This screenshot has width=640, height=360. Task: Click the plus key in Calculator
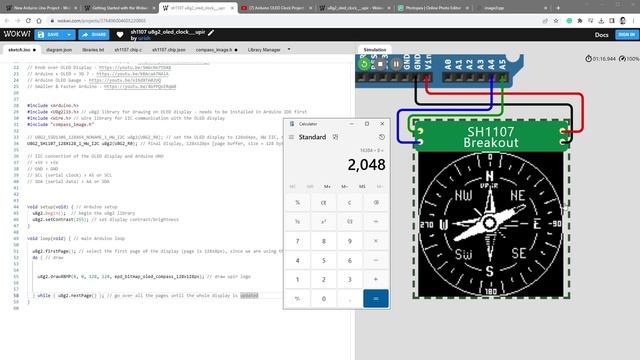coord(376,280)
